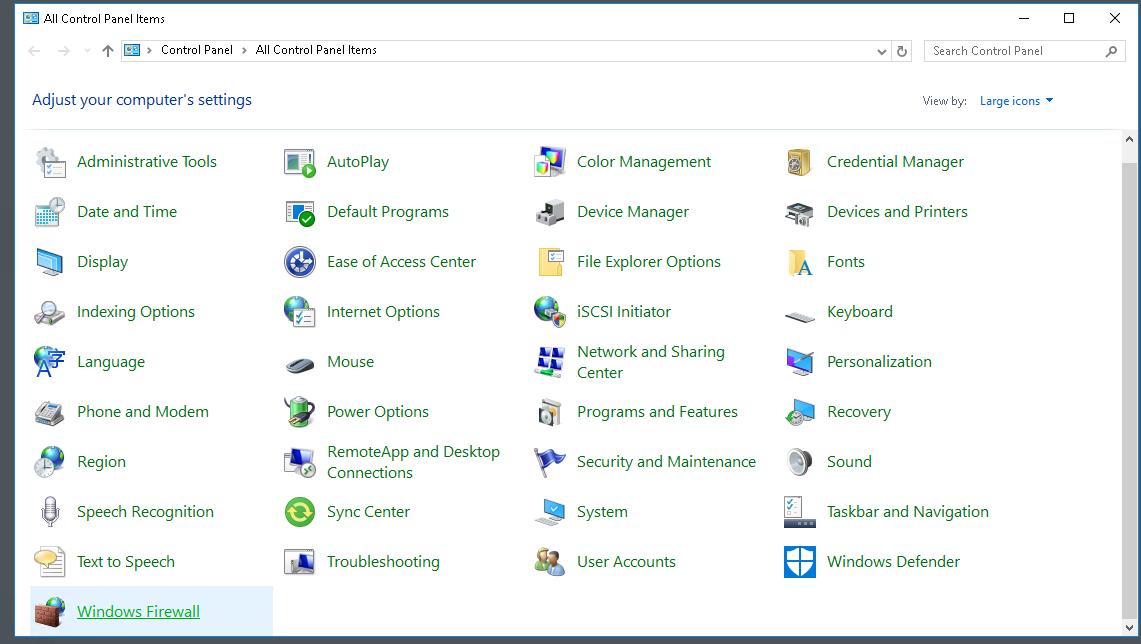
Task: Open the Programs and Features link
Action: pyautogui.click(x=657, y=412)
